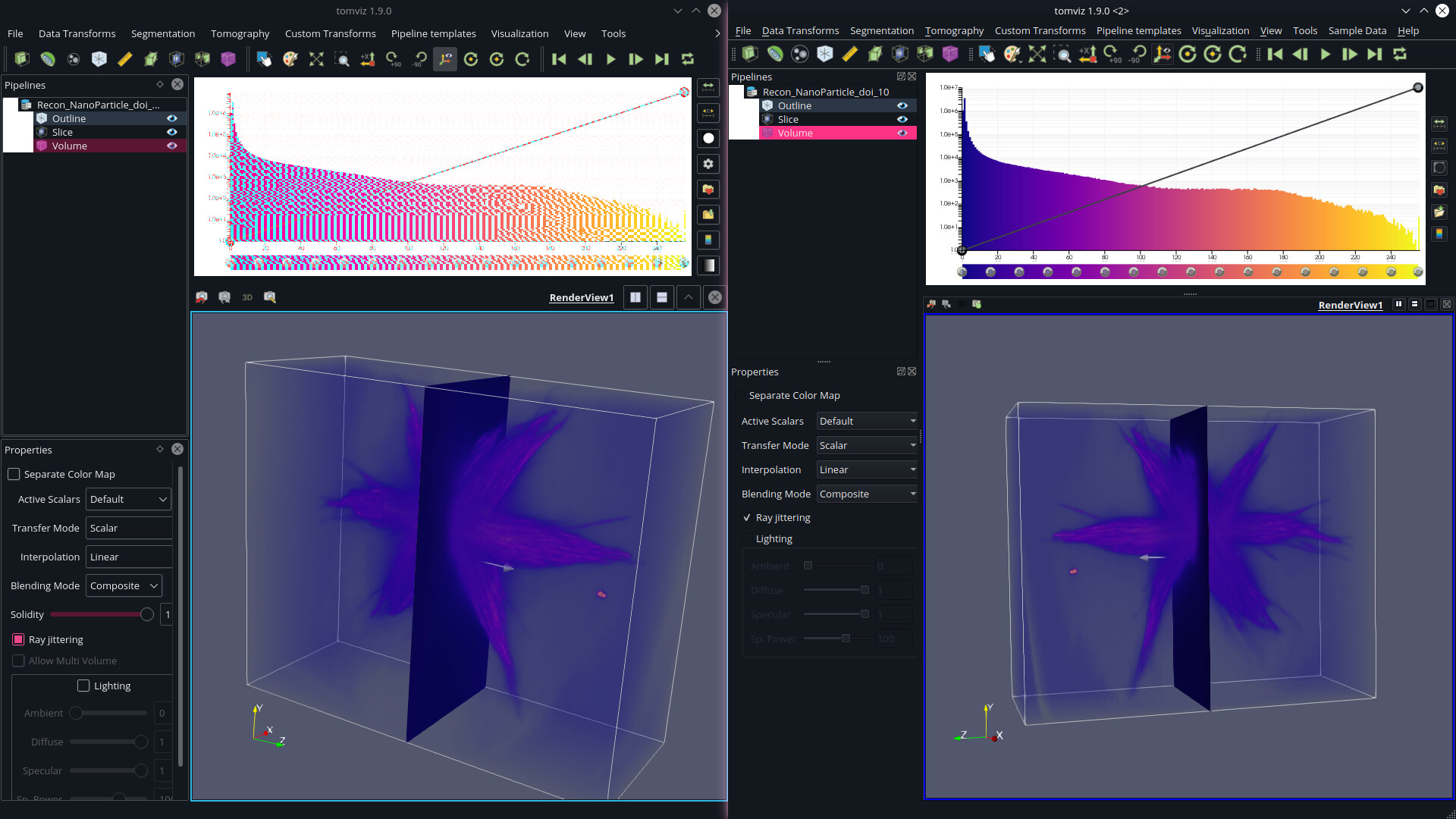Rotate -90 degrees icon in left toolbar
The height and width of the screenshot is (819, 1456).
419,59
